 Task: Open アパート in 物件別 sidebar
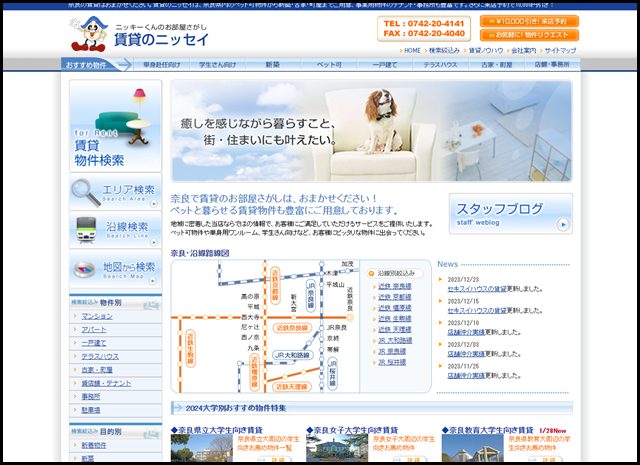coord(93,330)
